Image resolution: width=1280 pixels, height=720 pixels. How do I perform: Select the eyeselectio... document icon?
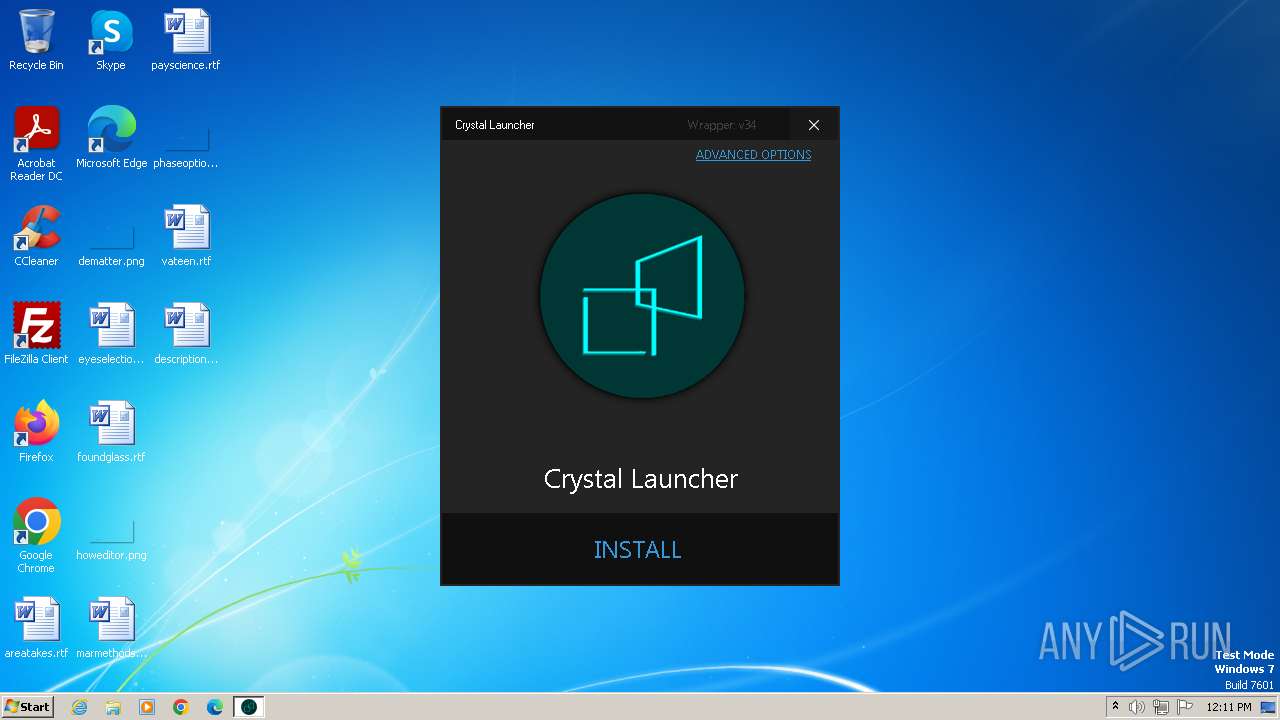111,334
